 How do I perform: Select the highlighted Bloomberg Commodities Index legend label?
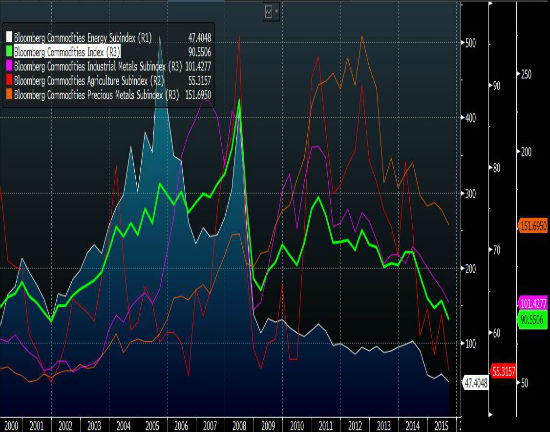tap(67, 52)
